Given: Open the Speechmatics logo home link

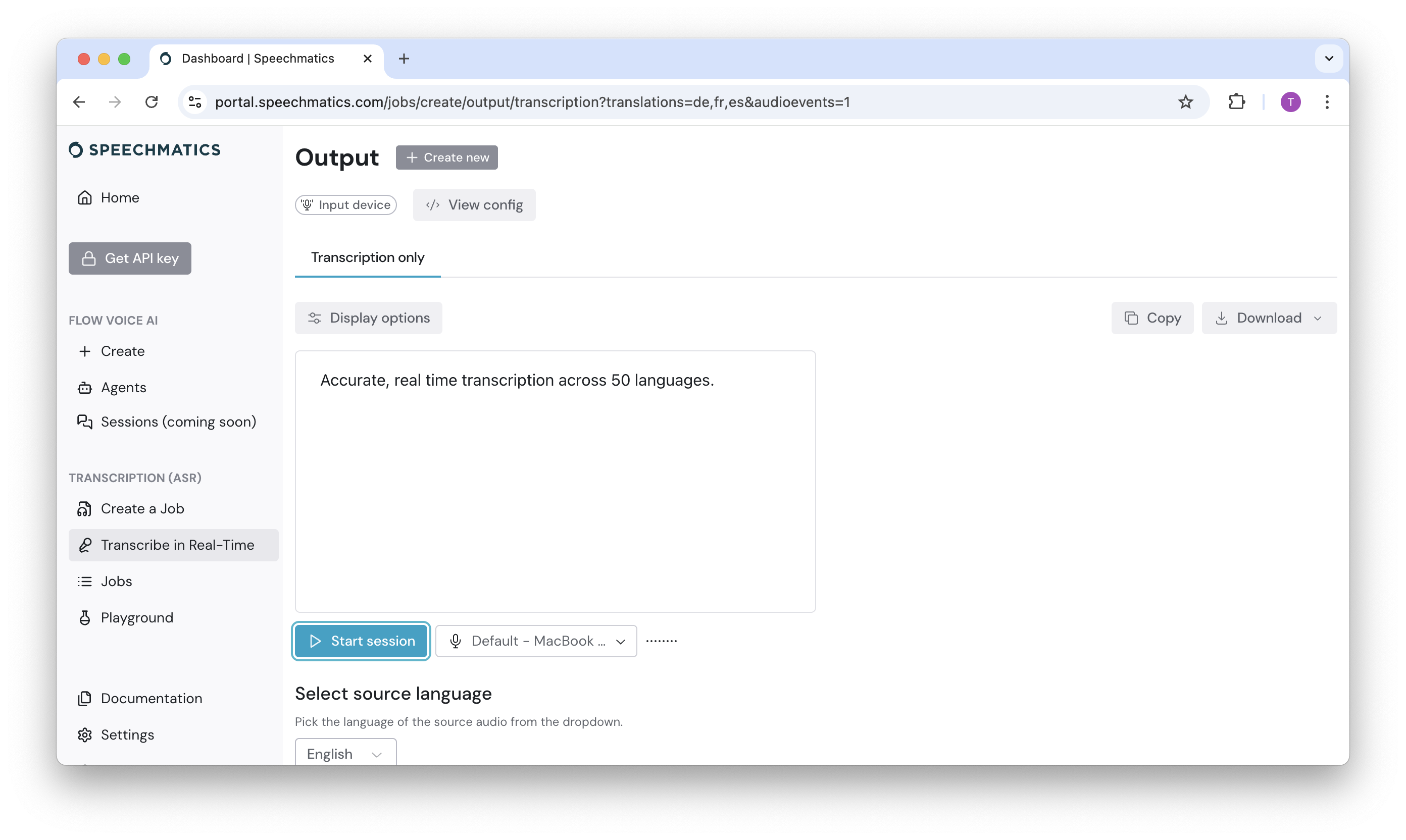Looking at the screenshot, I should point(144,149).
